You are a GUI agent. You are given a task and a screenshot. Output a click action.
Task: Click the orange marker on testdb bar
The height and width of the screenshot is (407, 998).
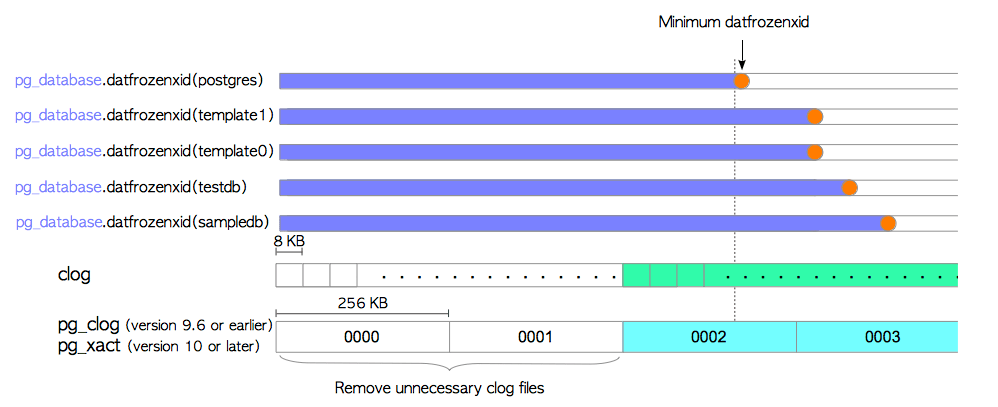[850, 188]
